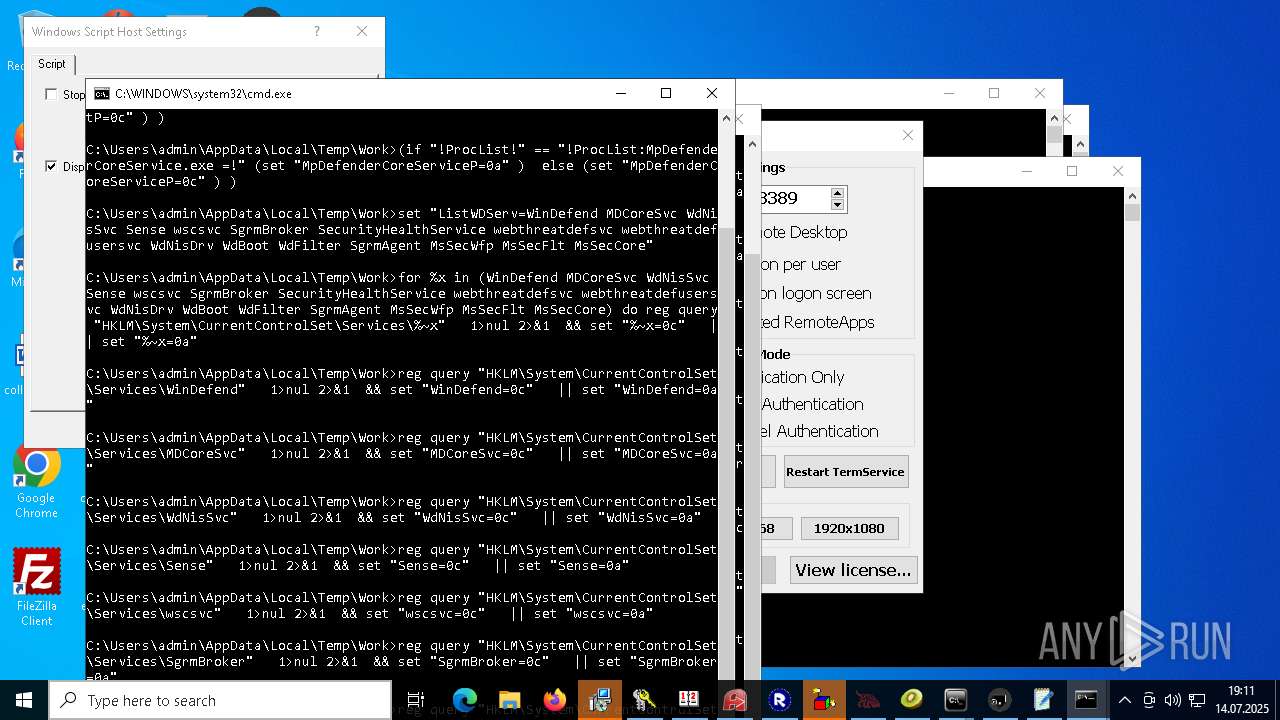This screenshot has width=1280, height=720.
Task: Maximize the front cmd.exe window
Action: pyautogui.click(x=666, y=93)
